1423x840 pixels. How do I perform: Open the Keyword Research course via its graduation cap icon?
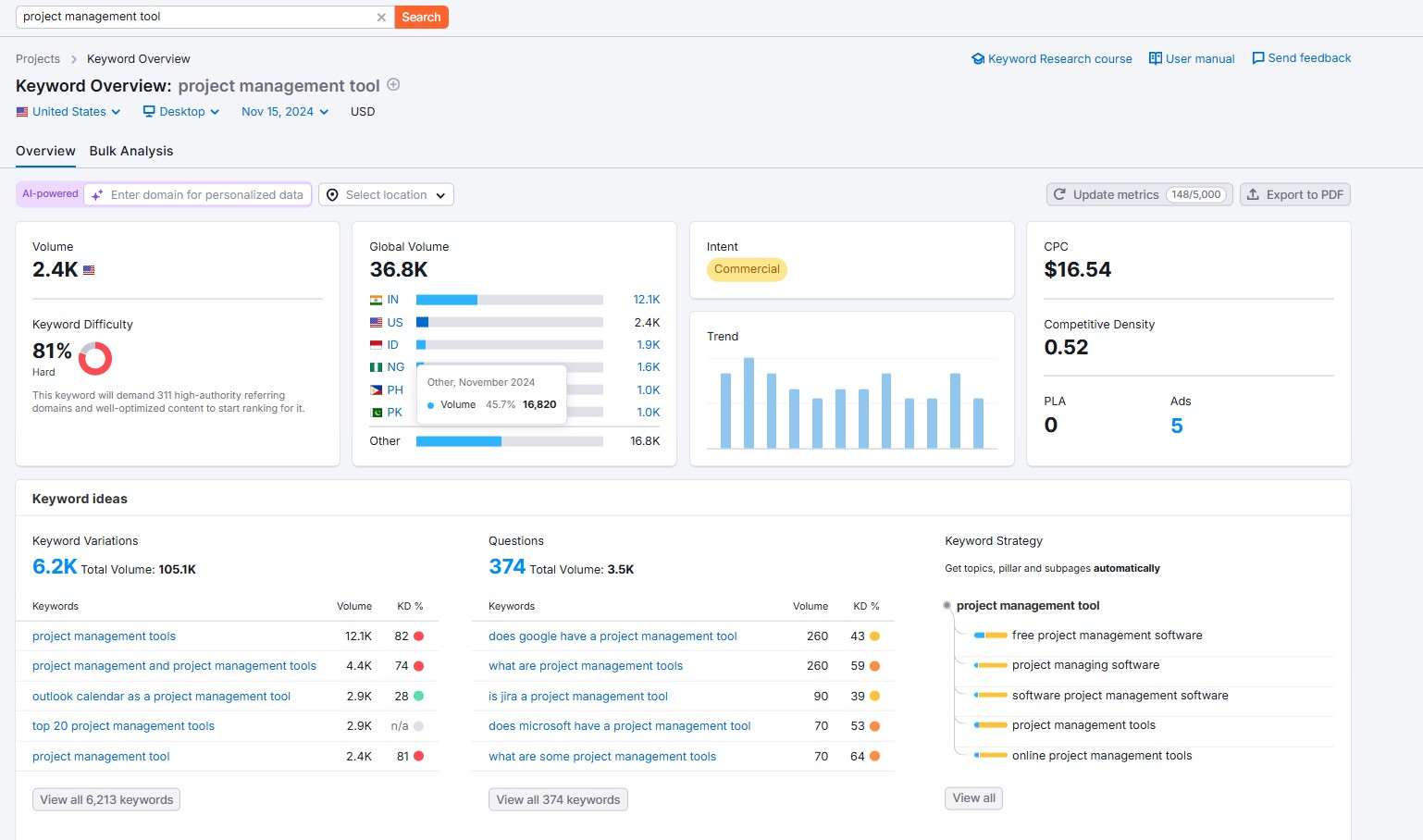pos(978,58)
